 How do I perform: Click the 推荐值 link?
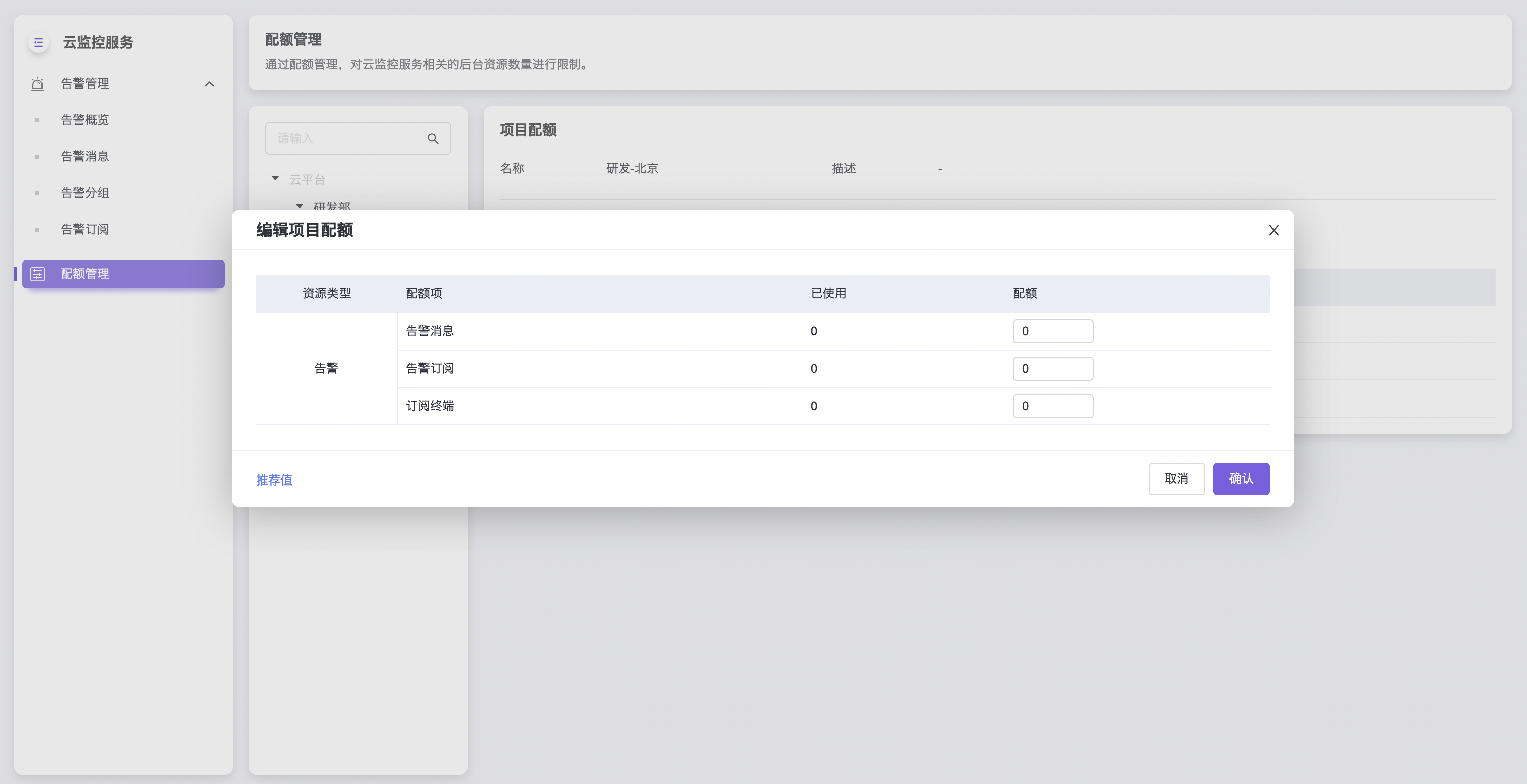(x=274, y=480)
